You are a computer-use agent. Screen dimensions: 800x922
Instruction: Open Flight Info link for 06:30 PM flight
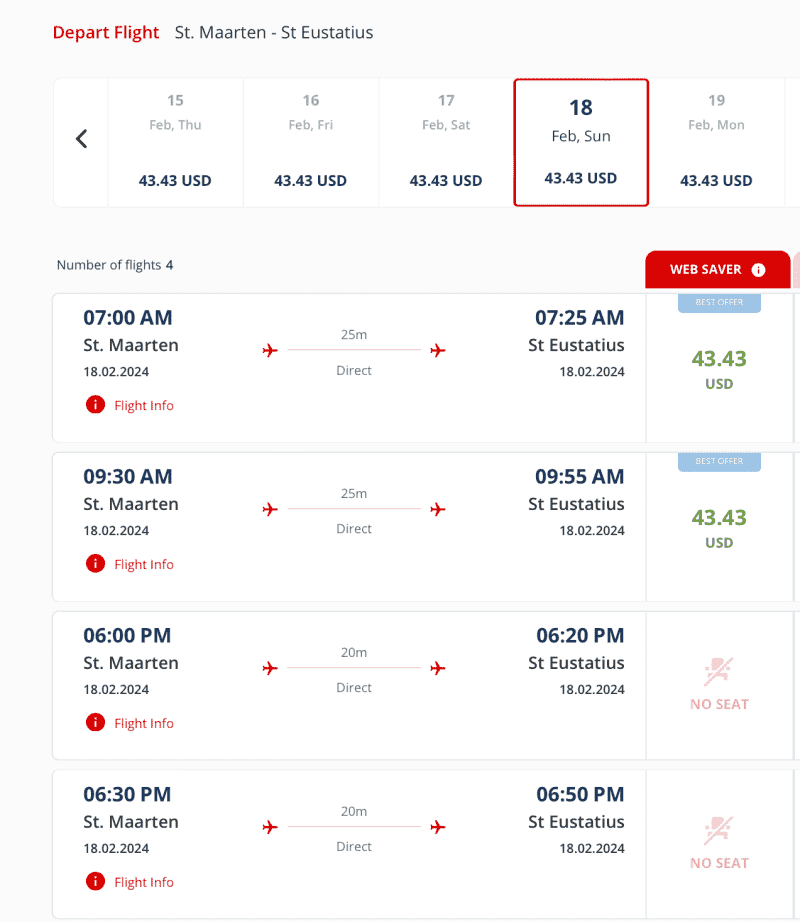[x=144, y=882]
